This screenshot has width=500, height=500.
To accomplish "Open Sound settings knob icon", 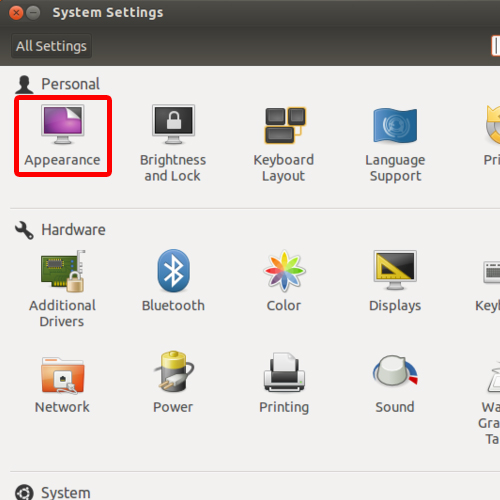I will 395,371.
